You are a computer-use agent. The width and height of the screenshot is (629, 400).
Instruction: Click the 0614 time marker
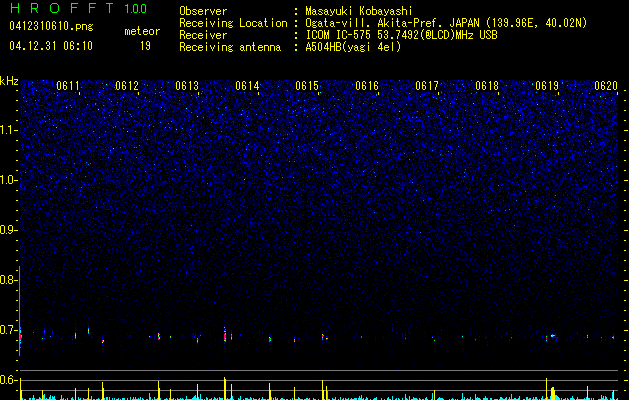click(247, 86)
